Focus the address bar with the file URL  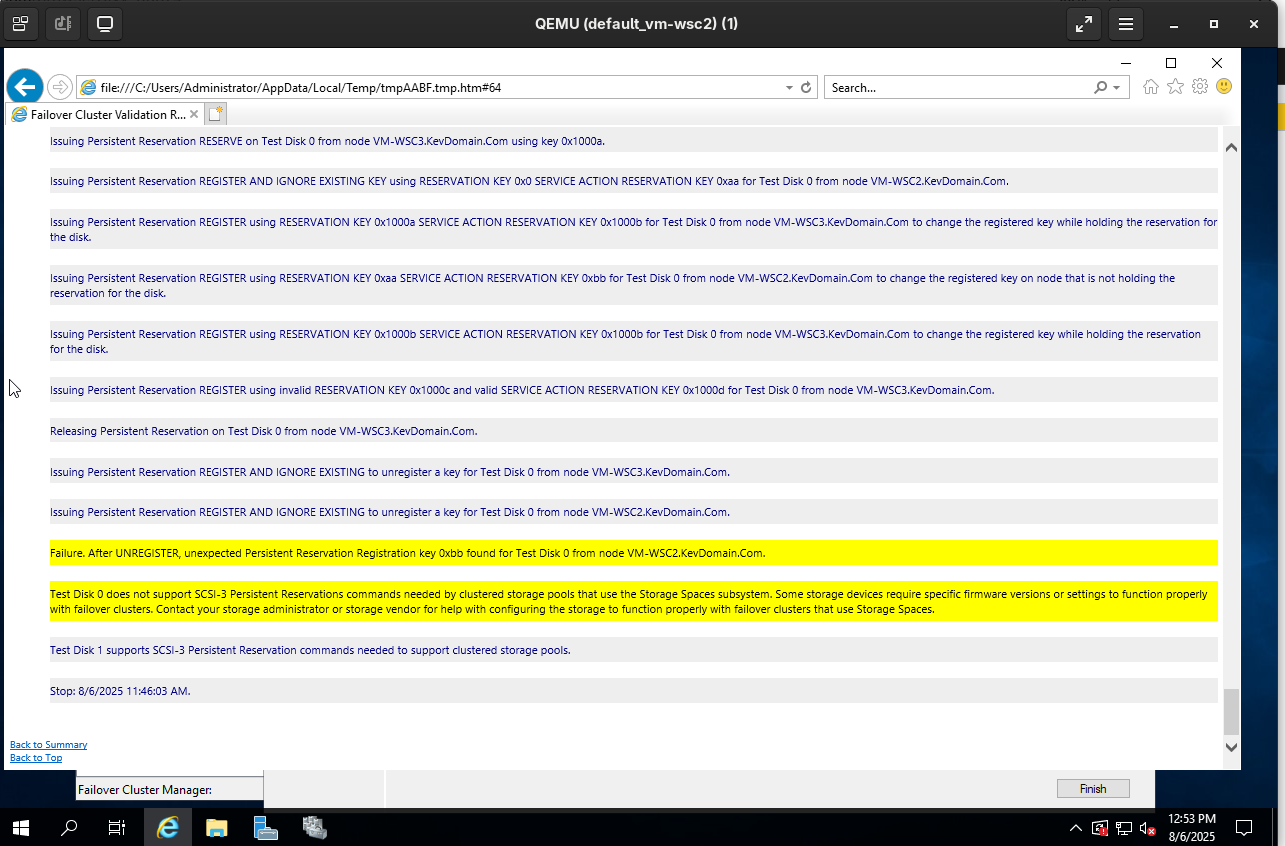pyautogui.click(x=440, y=87)
